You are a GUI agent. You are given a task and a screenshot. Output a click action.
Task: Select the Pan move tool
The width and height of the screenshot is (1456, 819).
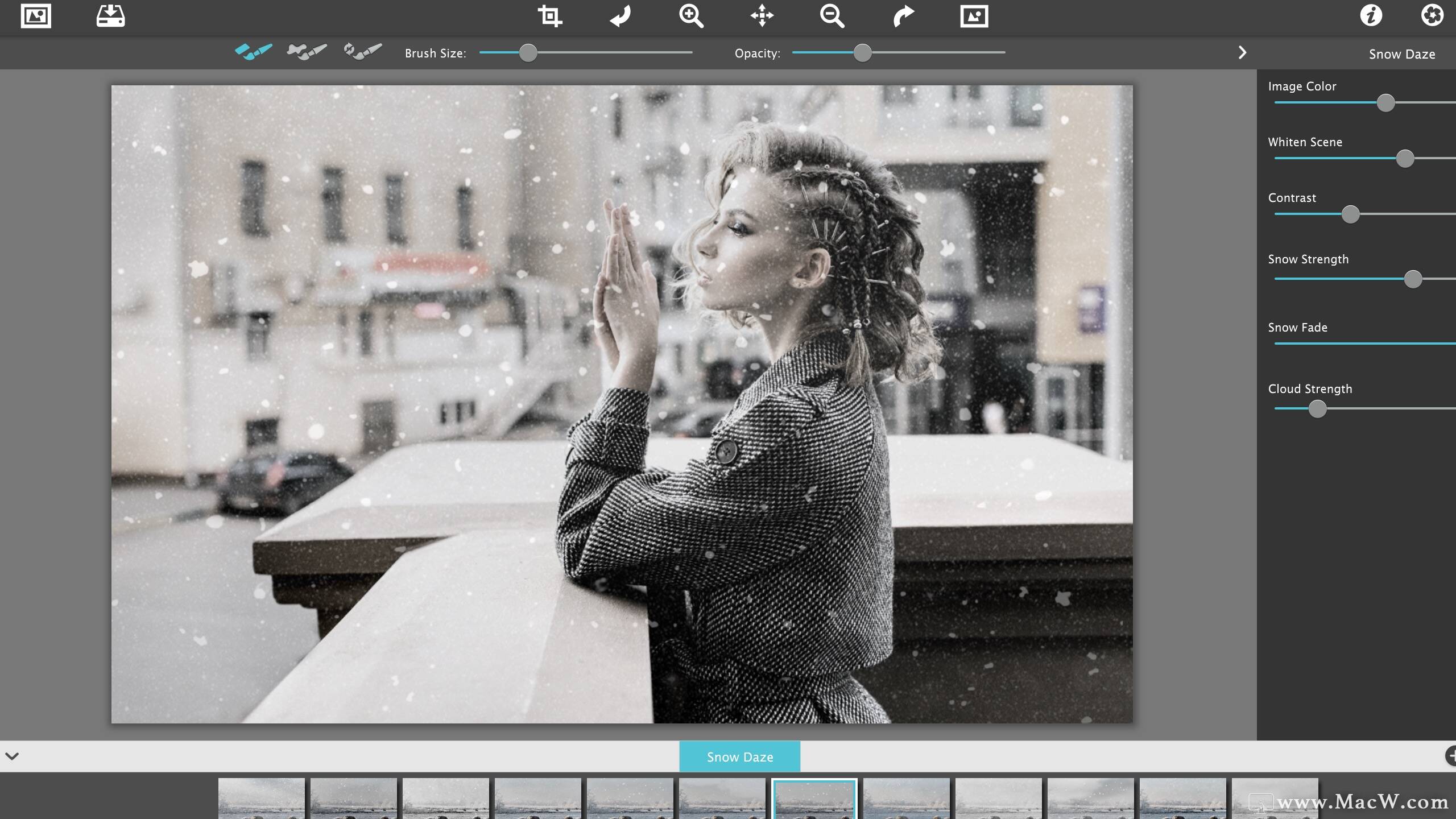pos(762,16)
